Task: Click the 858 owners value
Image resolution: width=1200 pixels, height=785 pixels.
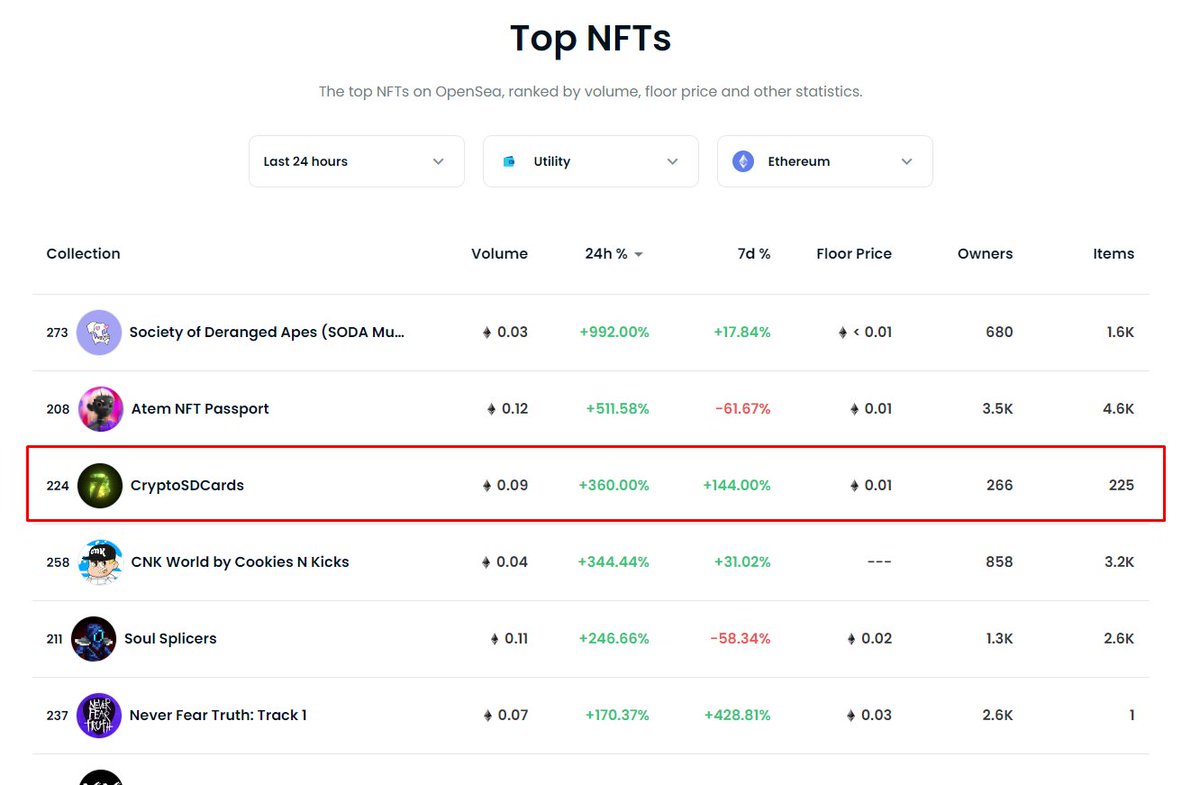Action: pos(999,562)
